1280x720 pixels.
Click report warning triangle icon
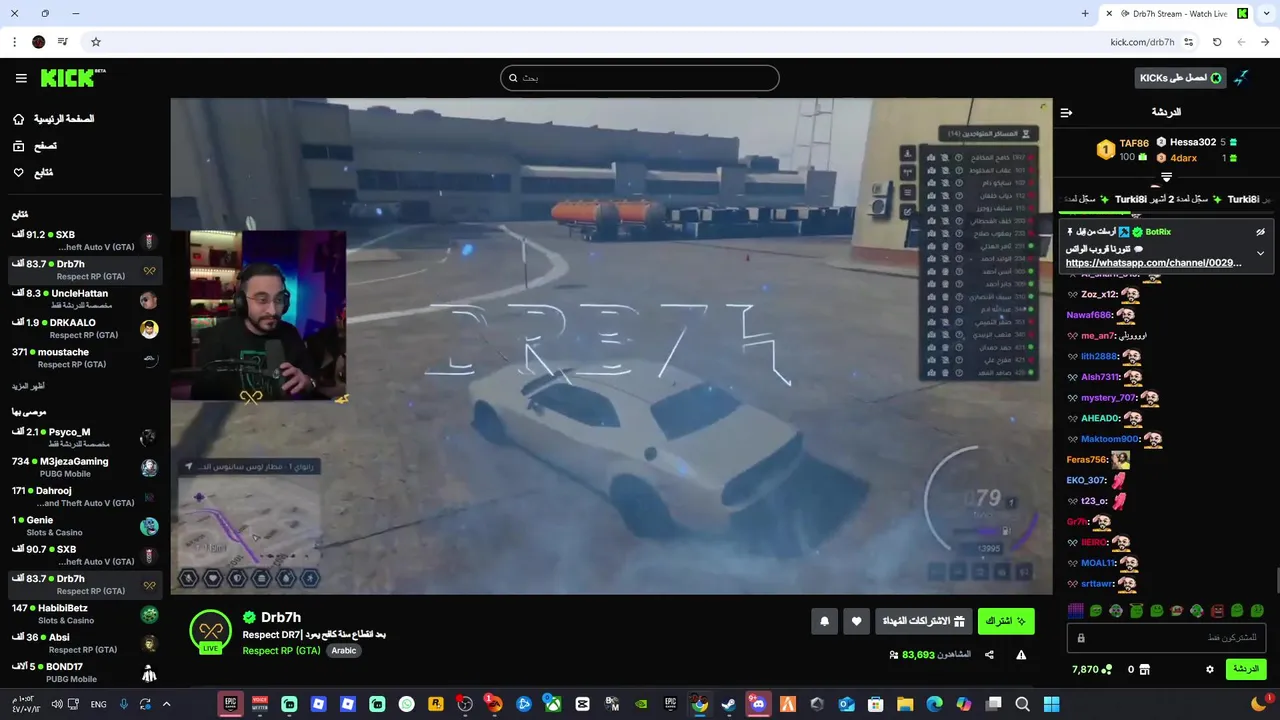(x=1021, y=655)
